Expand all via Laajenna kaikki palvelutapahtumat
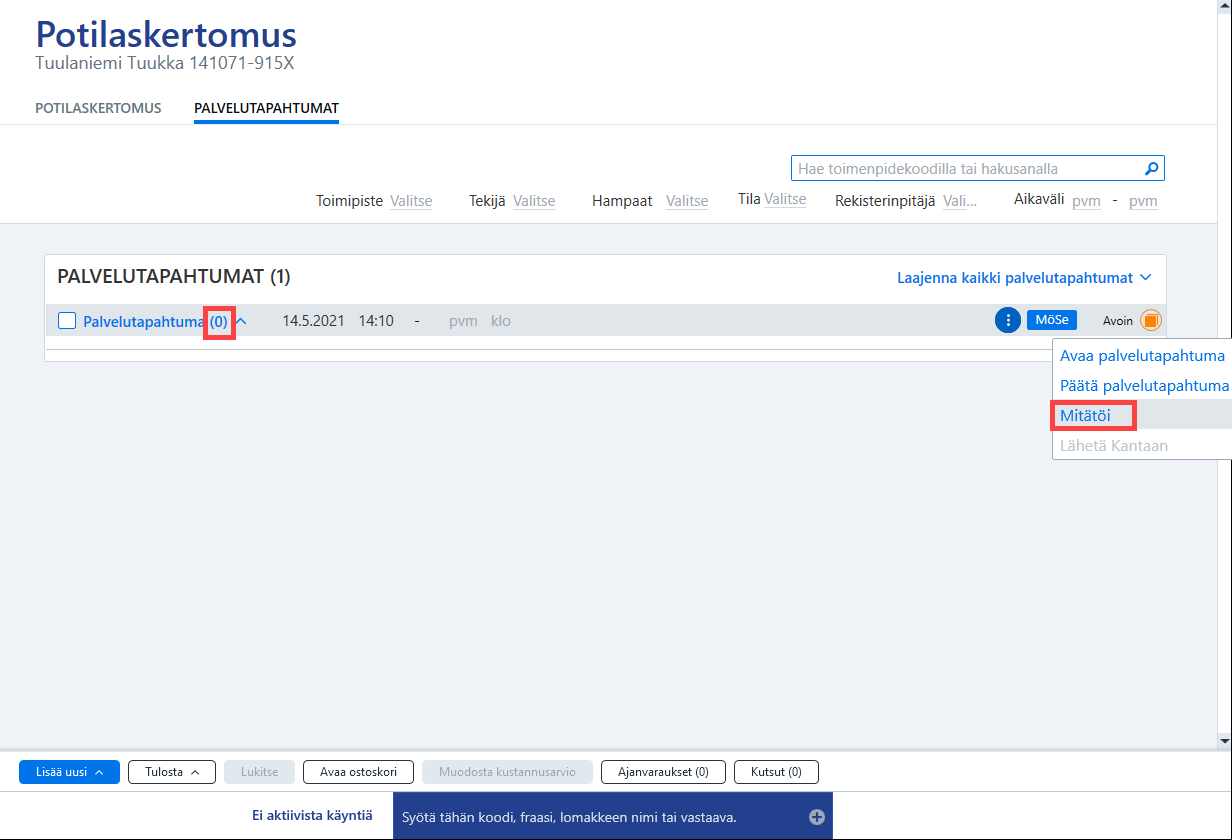This screenshot has width=1232, height=840. tap(1024, 277)
